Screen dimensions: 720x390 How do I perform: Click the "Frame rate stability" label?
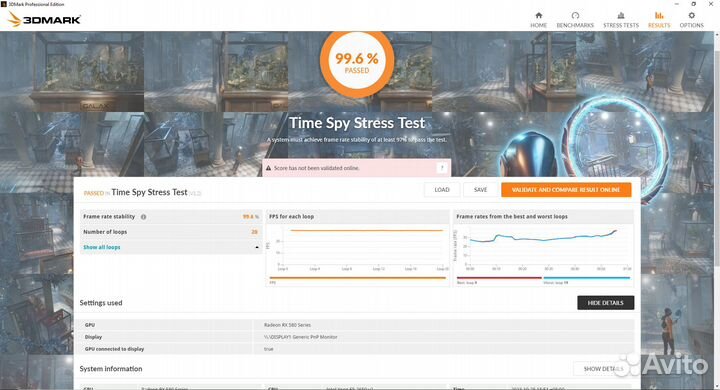click(x=109, y=216)
